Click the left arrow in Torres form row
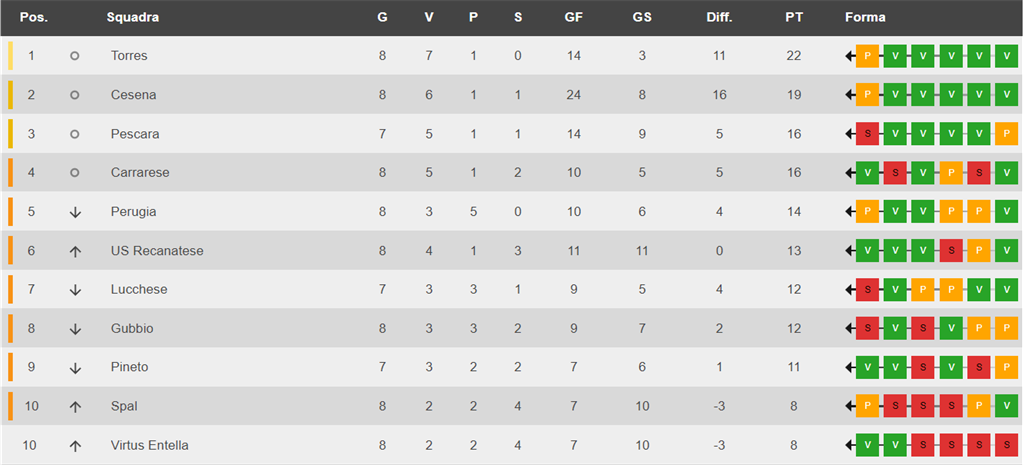 (849, 56)
